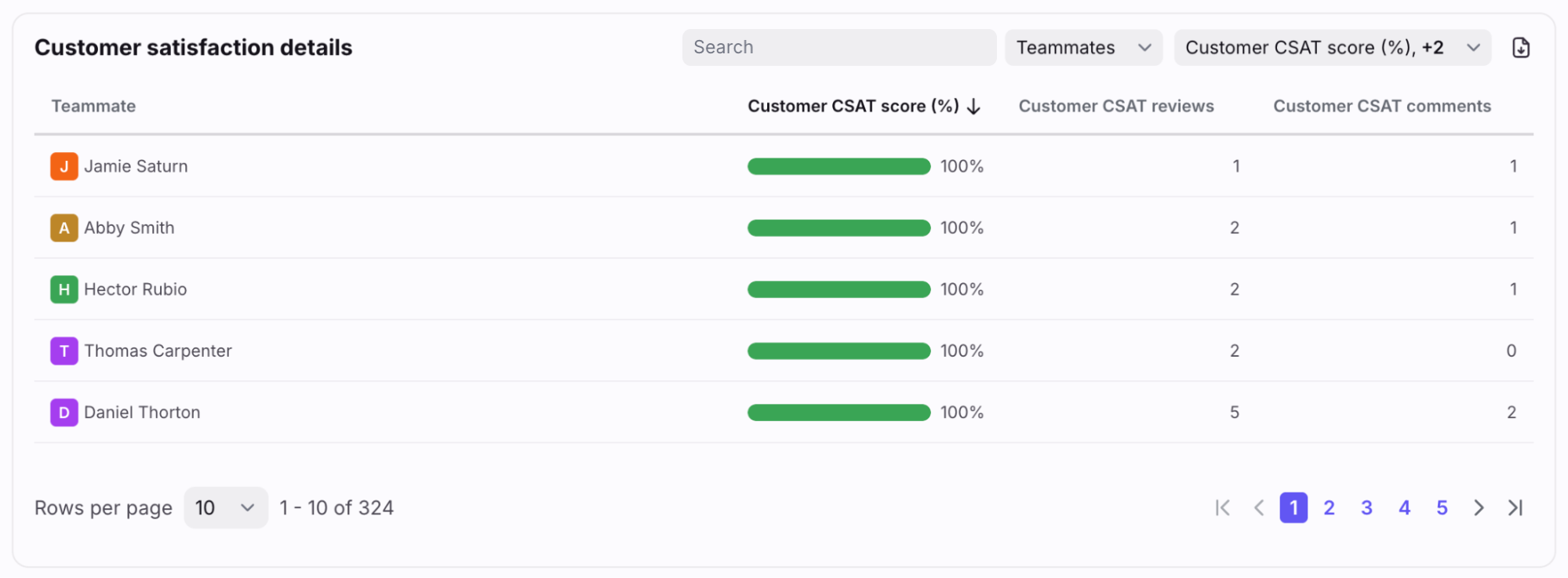Sort by Customer CSAT reviews column

point(1115,107)
